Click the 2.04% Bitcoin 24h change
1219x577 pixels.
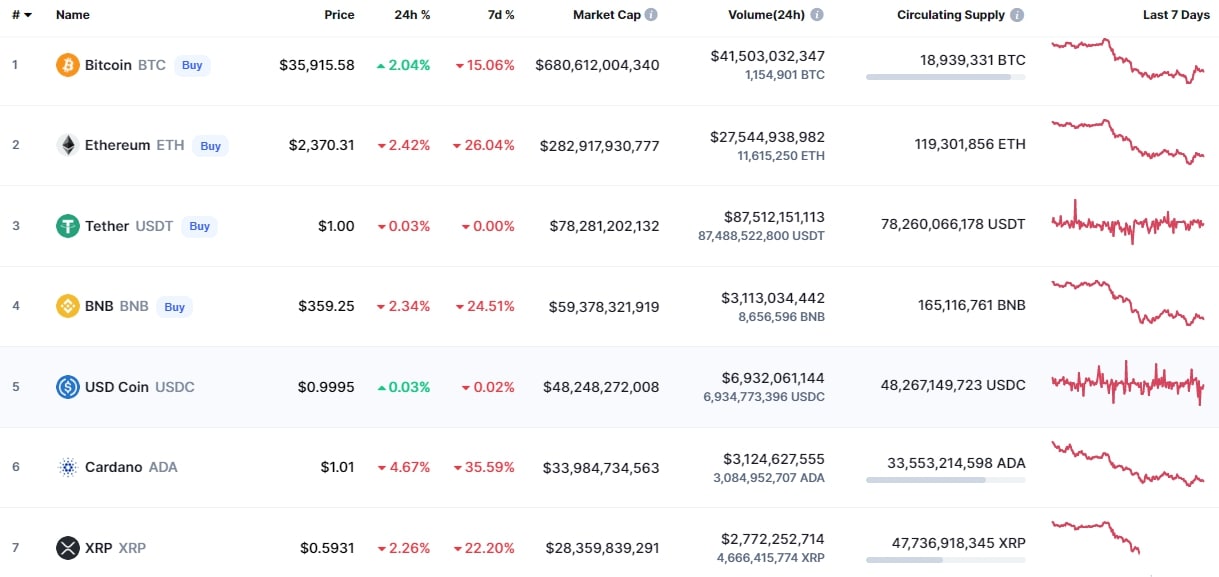404,65
